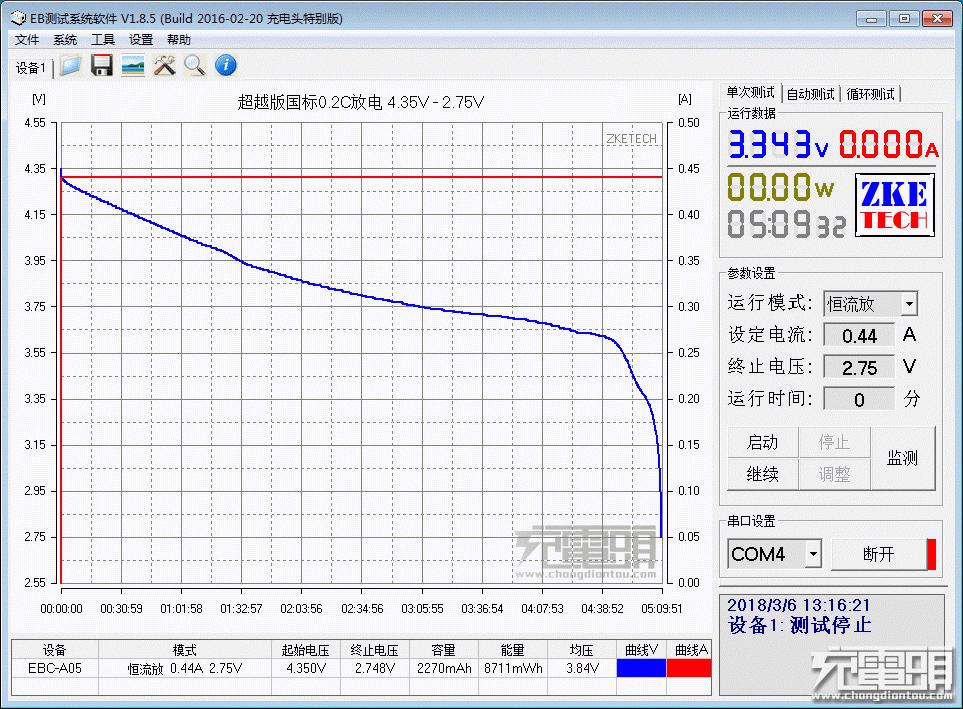Click the 终止电压 2.75 input field
The width and height of the screenshot is (963, 709).
859,367
